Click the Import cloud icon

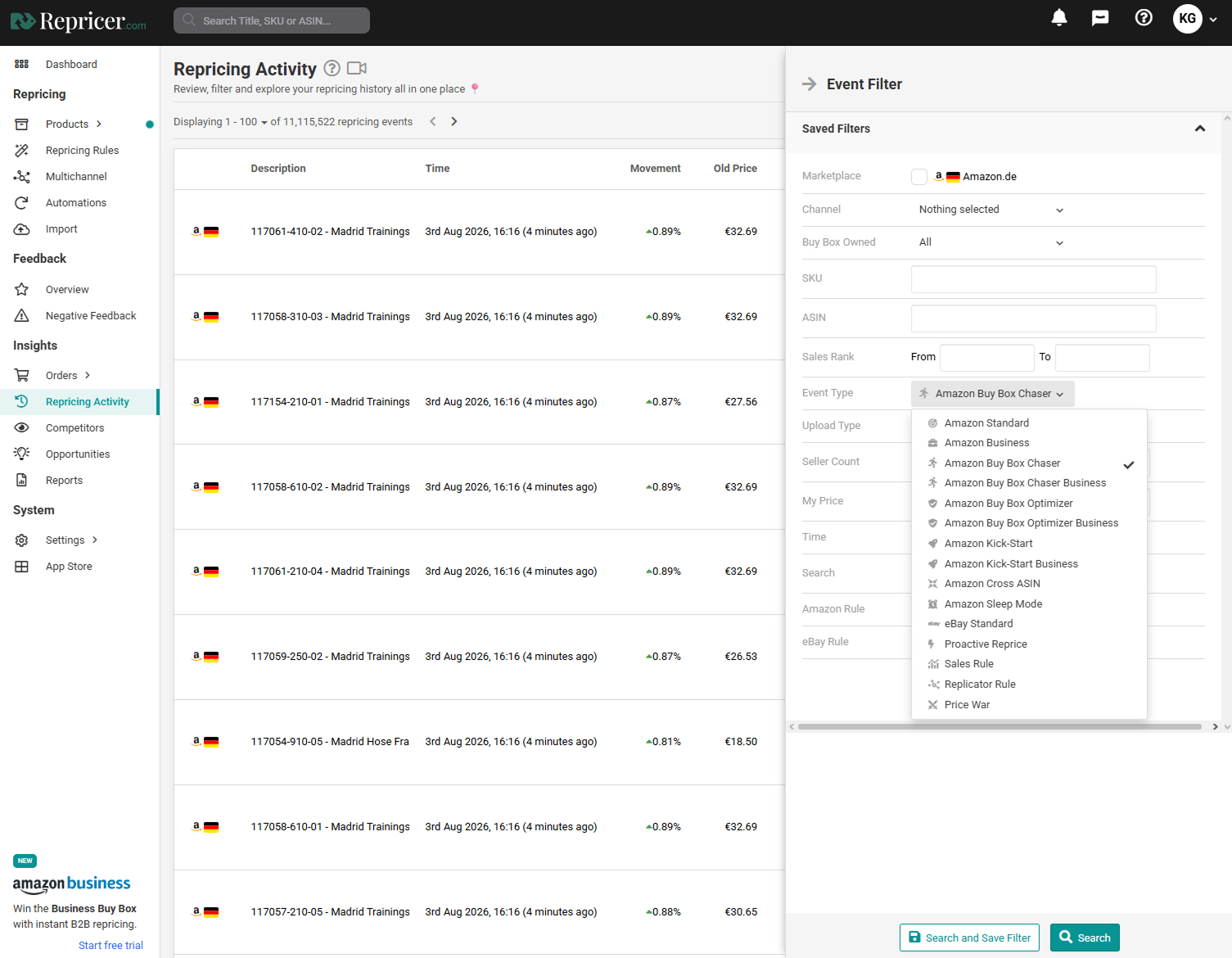22,229
